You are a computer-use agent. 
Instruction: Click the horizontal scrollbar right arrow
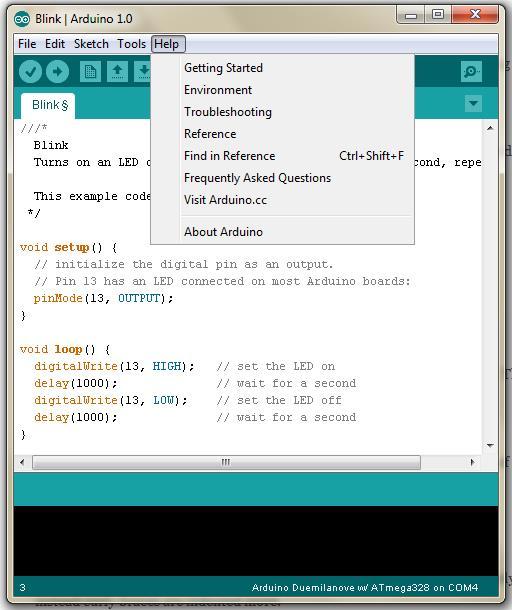tap(473, 462)
